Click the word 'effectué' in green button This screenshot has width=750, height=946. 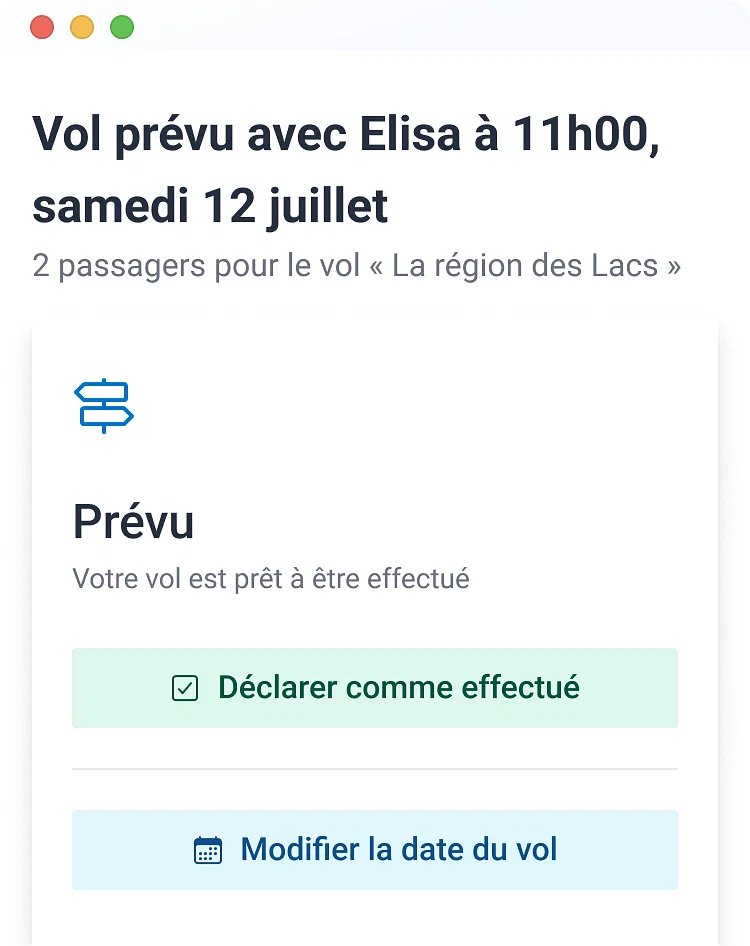click(x=520, y=688)
